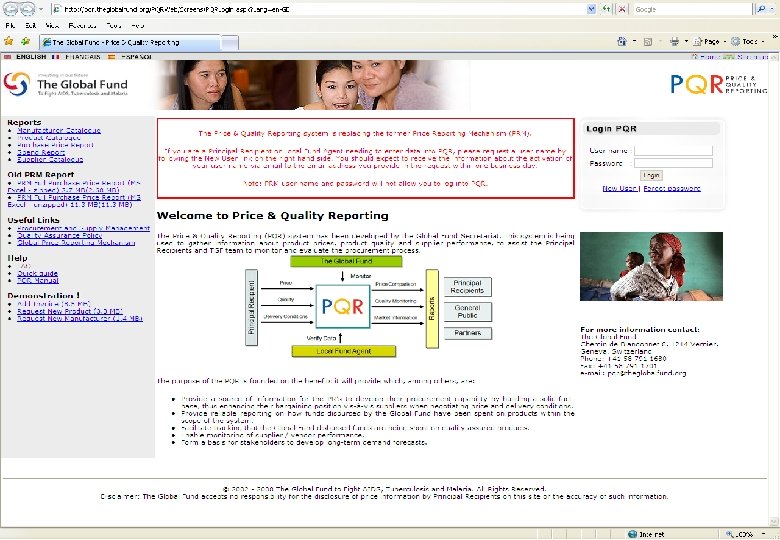Open the Page toolbar menu

point(709,41)
